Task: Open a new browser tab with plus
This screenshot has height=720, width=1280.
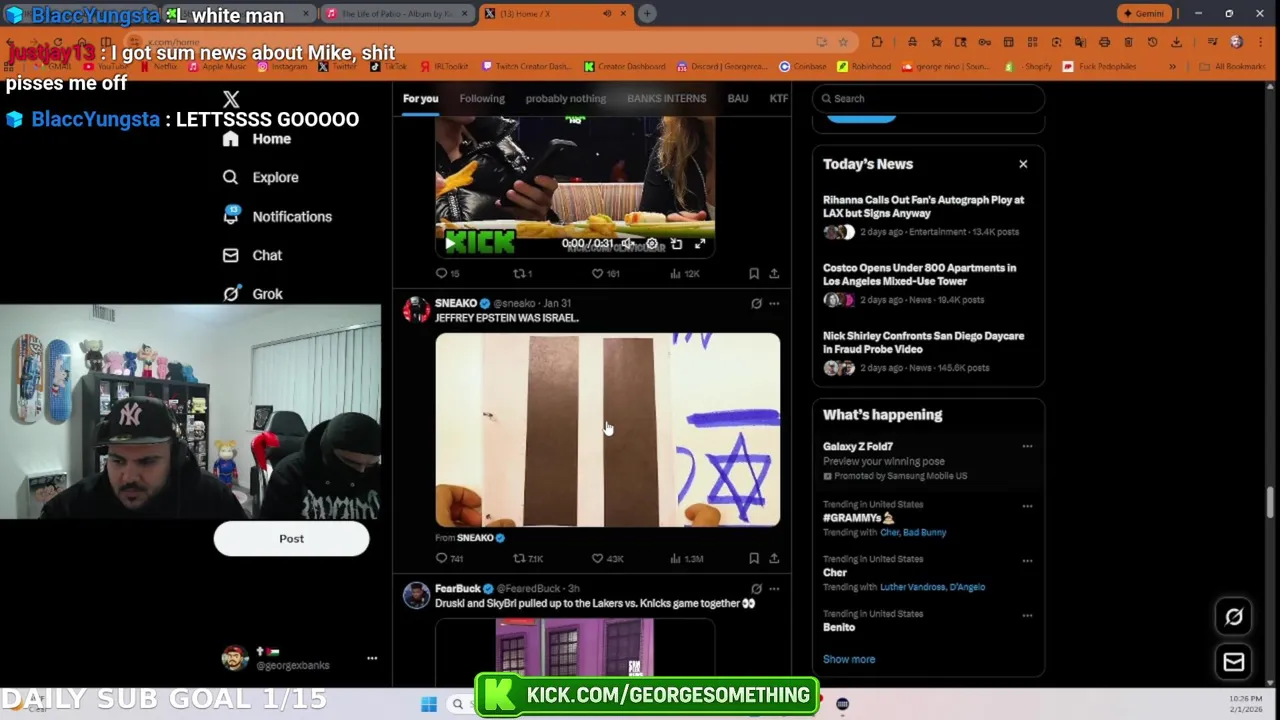Action: point(647,14)
